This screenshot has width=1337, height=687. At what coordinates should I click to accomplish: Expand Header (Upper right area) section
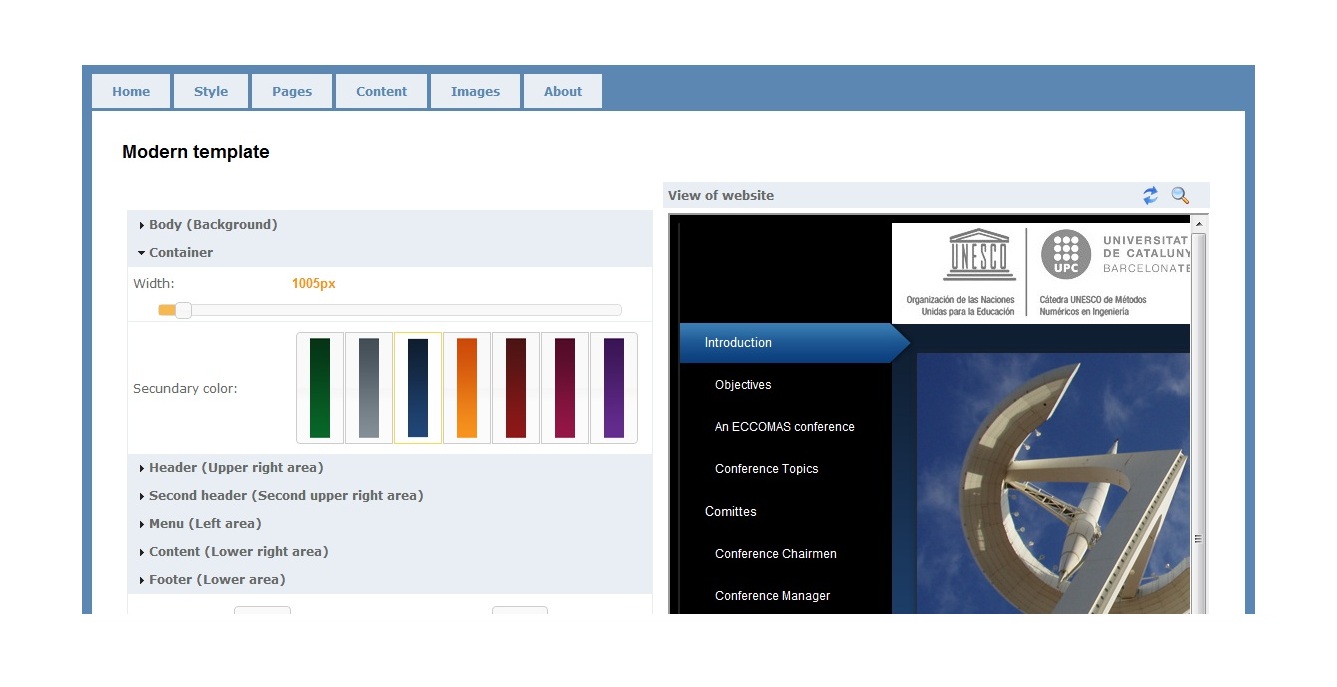point(236,468)
